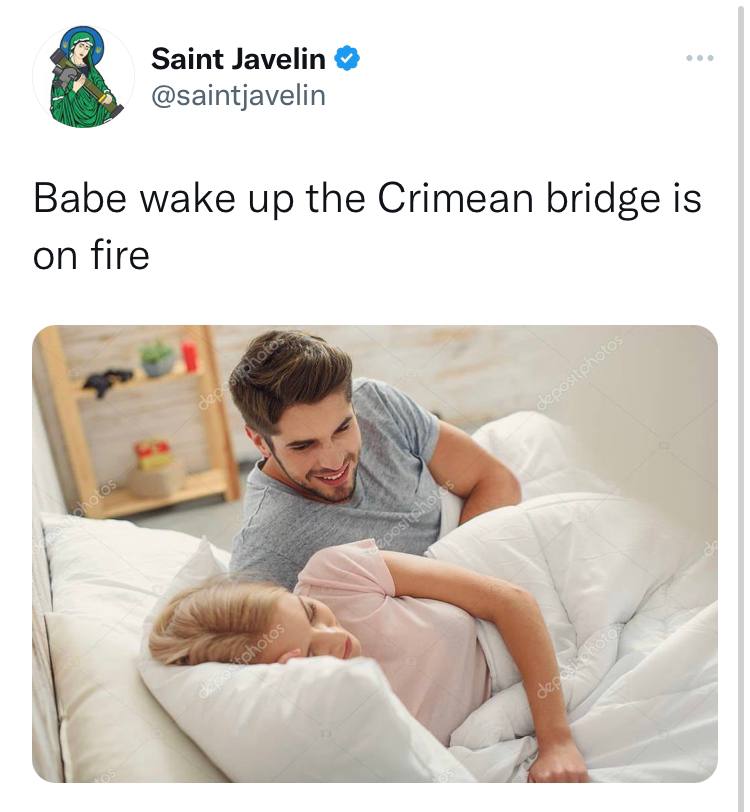Image resolution: width=750 pixels, height=812 pixels.
Task: Click the red item on the shelf
Action: point(190,356)
